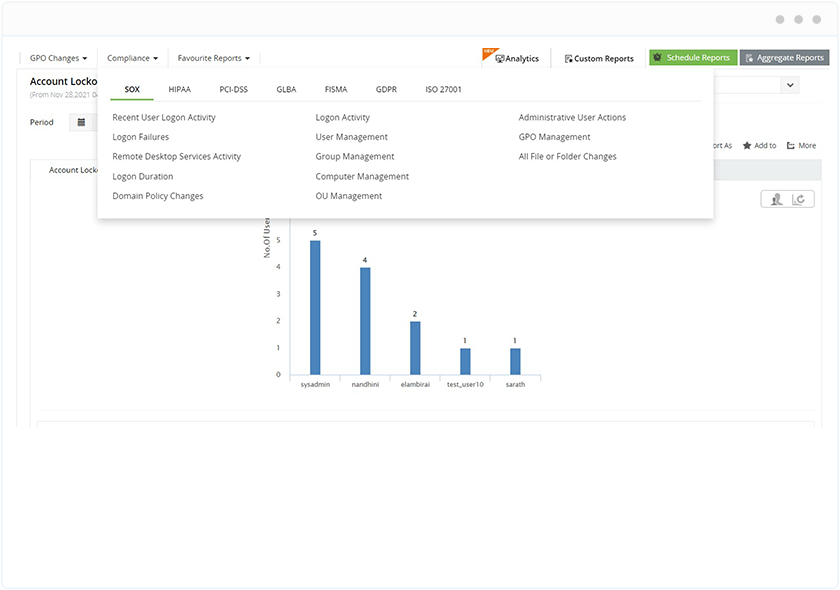This screenshot has height=590, width=840.
Task: Open the Logon Duration report
Action: pyautogui.click(x=142, y=176)
